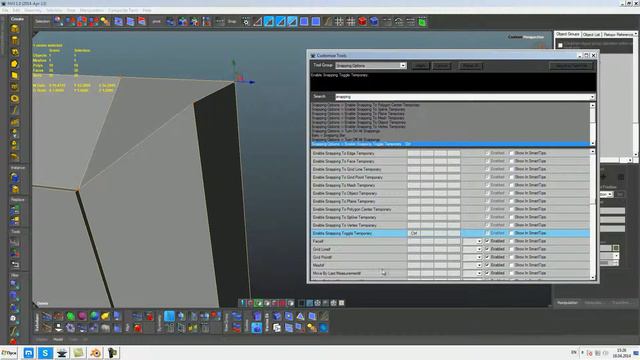
Task: Click the green cube icon in top toolbar
Action: (422, 22)
